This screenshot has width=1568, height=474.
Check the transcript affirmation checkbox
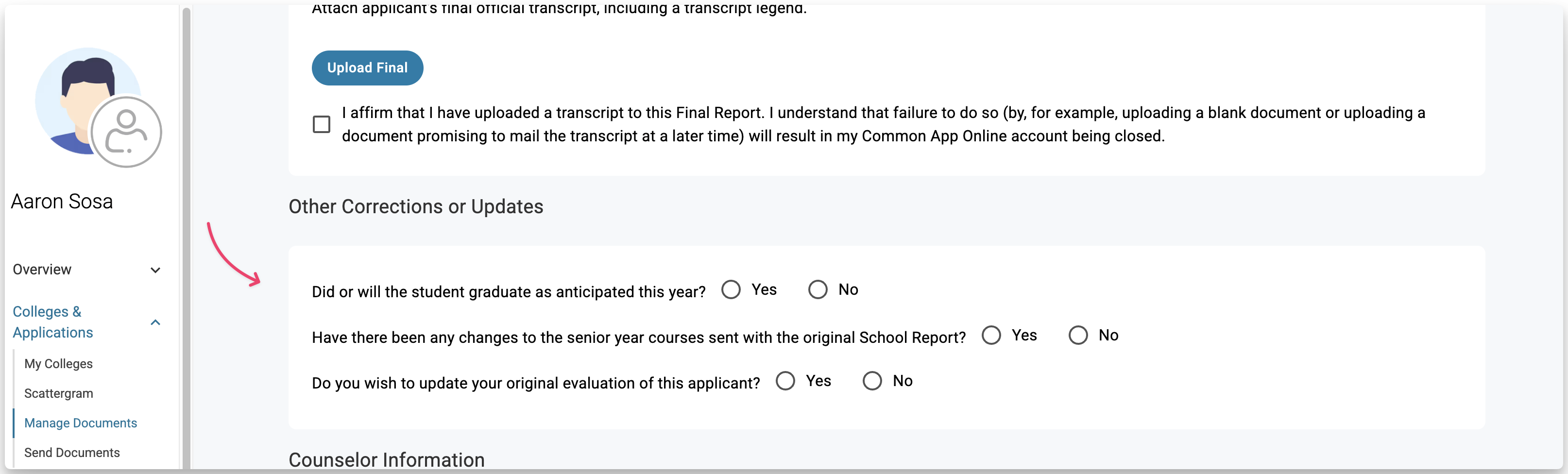[322, 124]
